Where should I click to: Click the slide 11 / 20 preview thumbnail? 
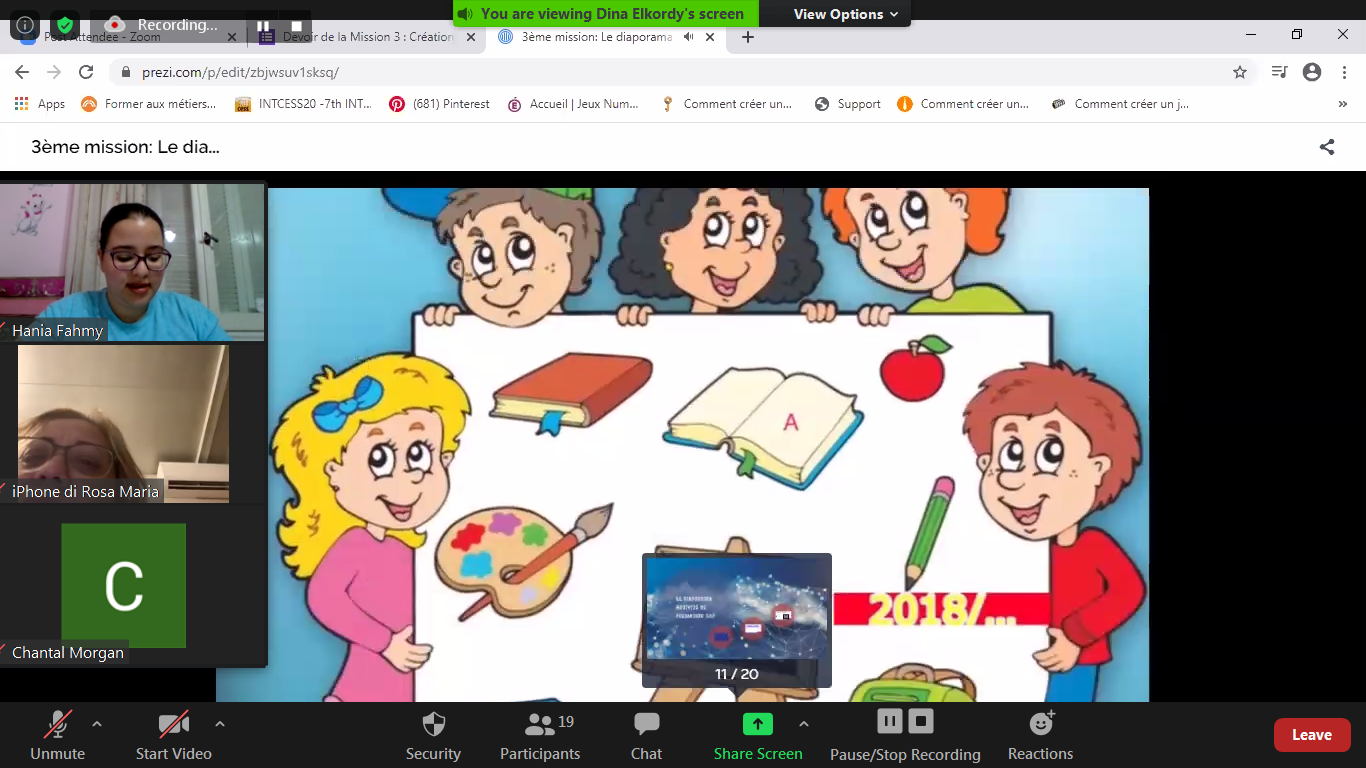tap(736, 610)
